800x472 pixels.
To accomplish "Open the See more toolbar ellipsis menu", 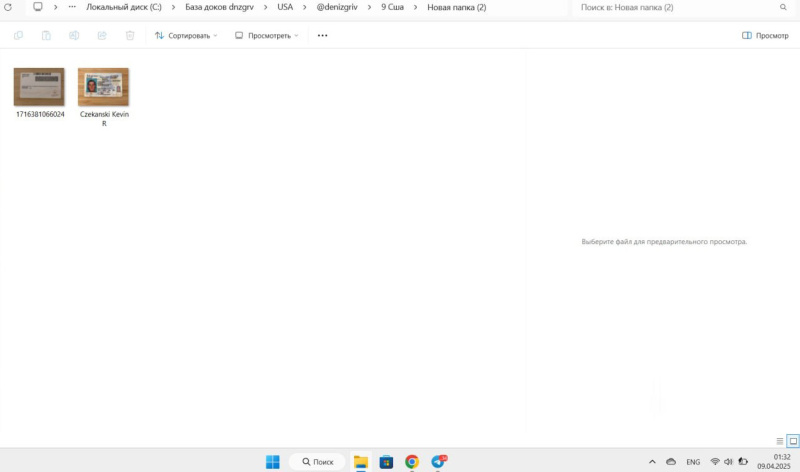I will 322,35.
